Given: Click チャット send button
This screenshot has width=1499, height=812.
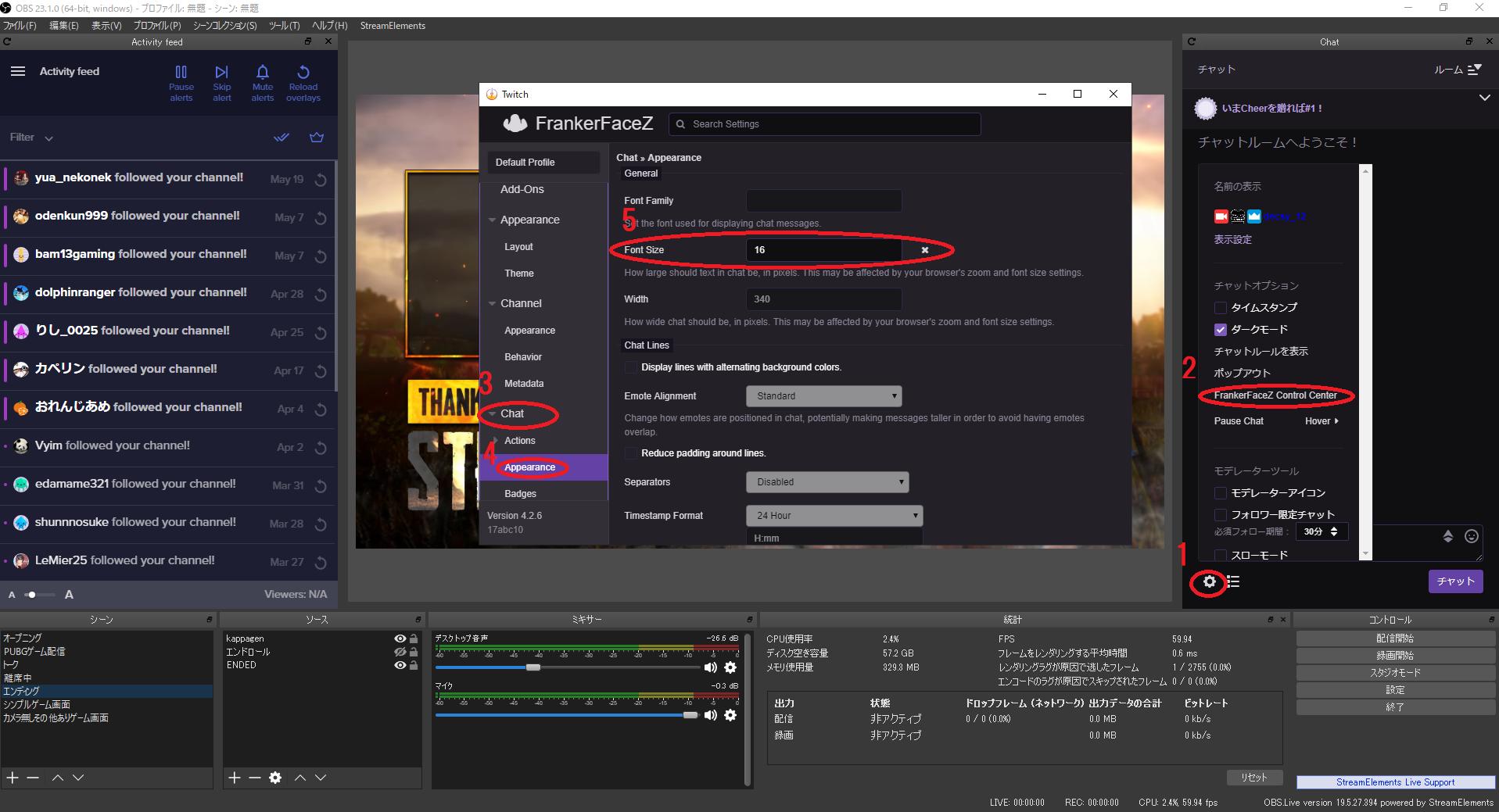Looking at the screenshot, I should coord(1455,581).
